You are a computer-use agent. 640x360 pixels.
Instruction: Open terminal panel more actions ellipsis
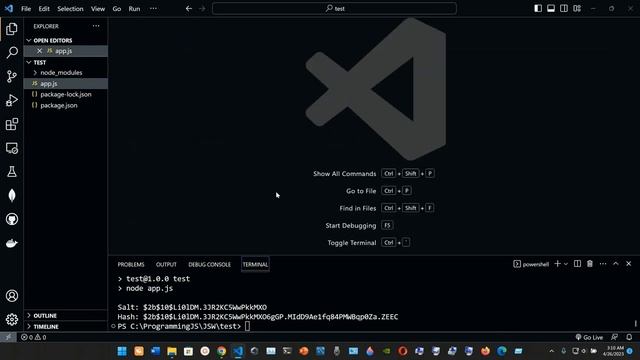603,264
